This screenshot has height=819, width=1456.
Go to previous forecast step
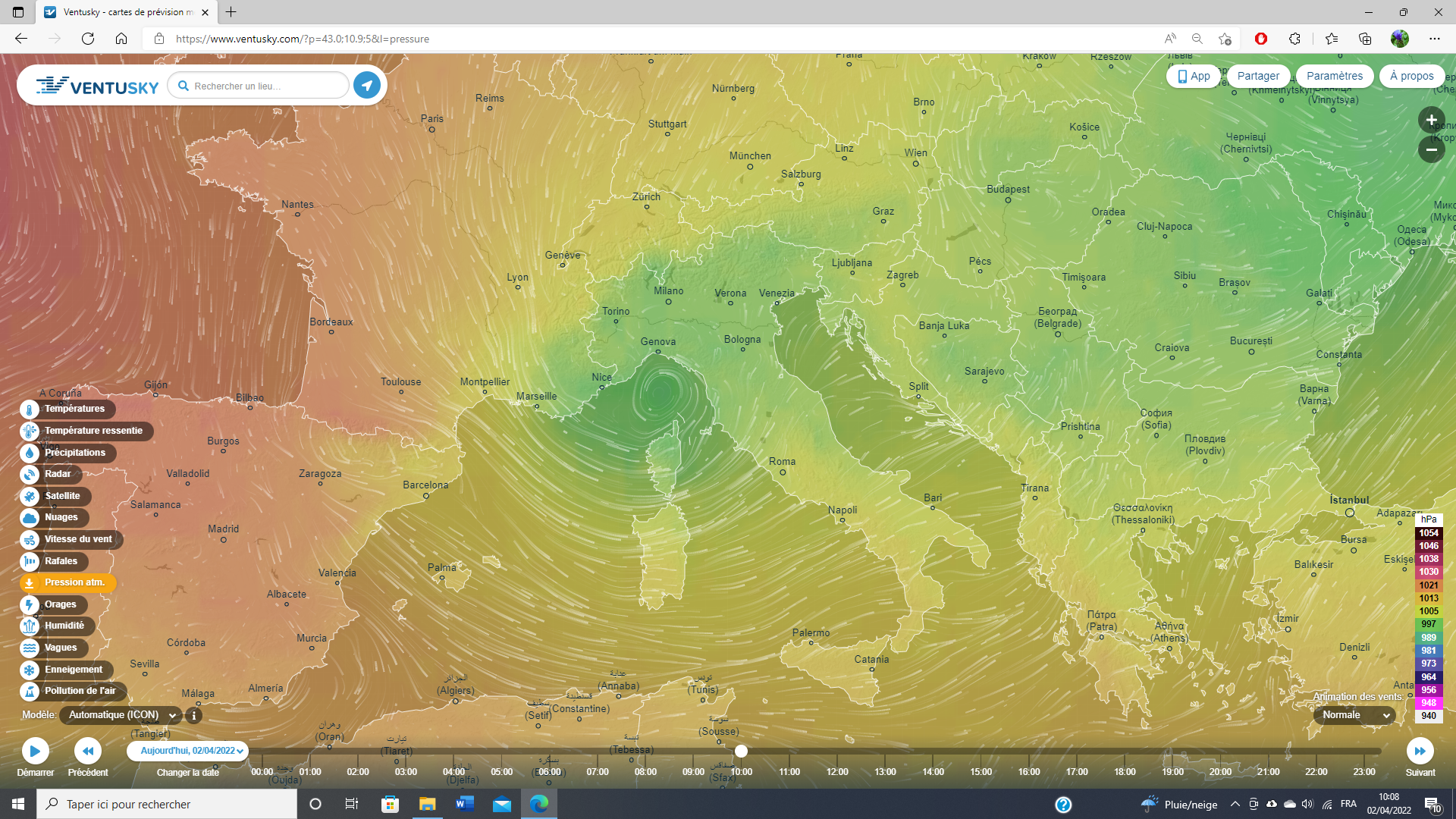pos(88,751)
